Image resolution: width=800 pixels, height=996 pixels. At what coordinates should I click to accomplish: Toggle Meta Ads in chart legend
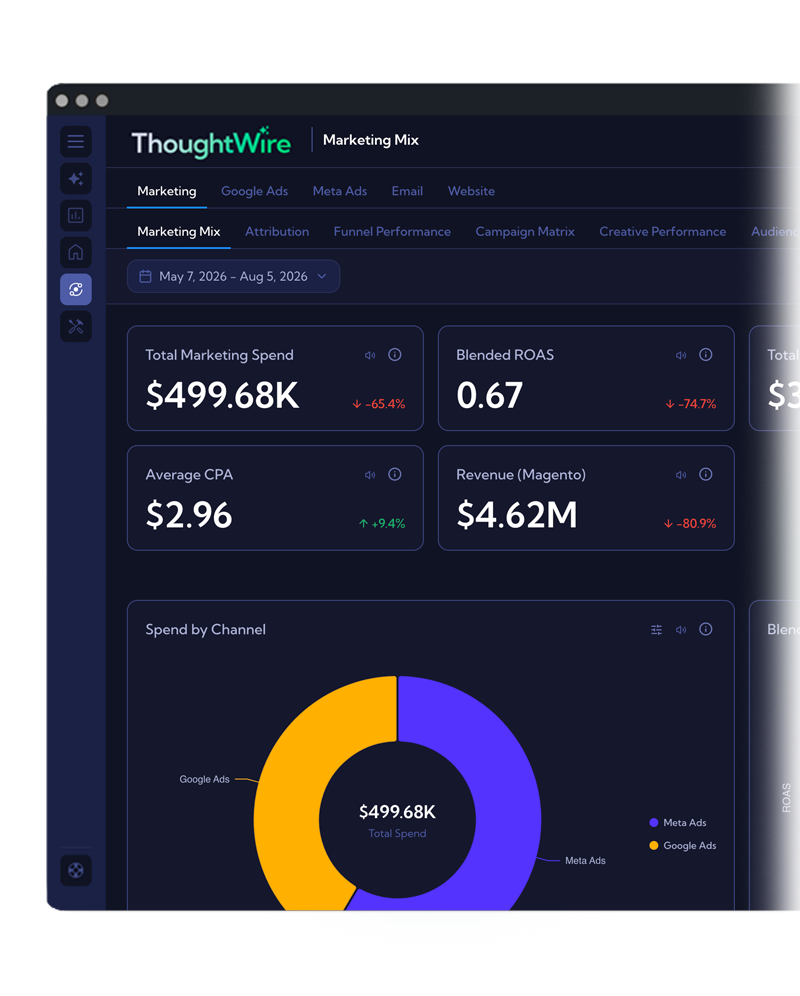(x=678, y=823)
